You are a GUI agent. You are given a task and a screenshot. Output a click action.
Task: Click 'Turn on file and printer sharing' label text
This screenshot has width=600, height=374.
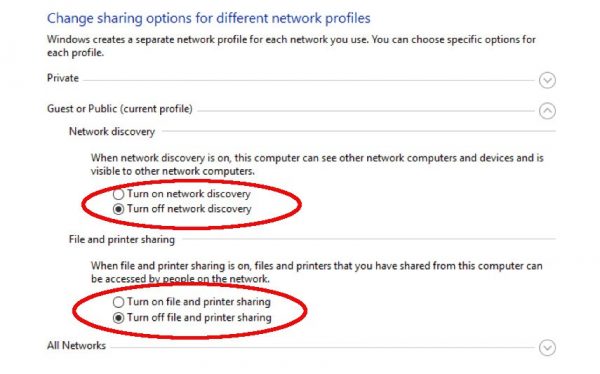point(199,302)
